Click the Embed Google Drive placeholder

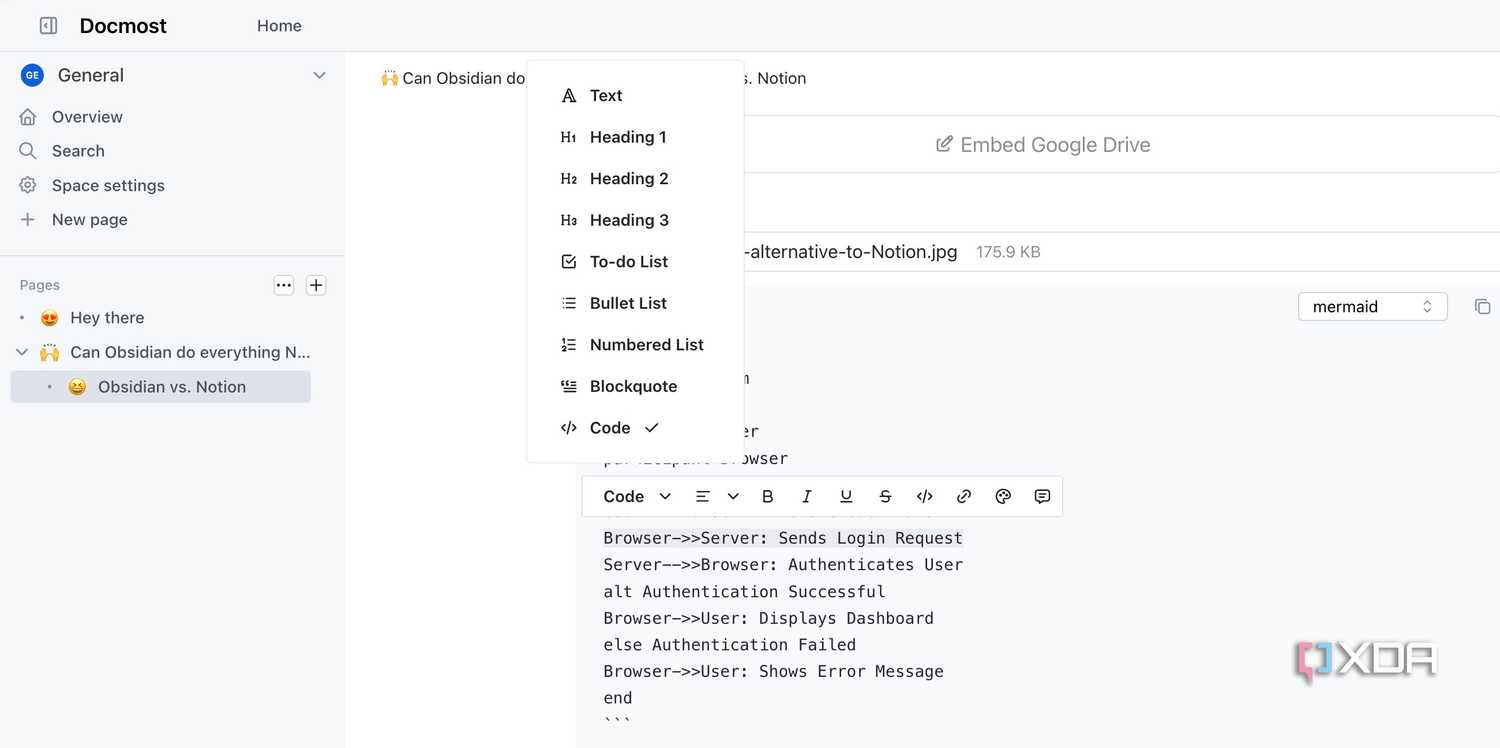coord(1043,145)
